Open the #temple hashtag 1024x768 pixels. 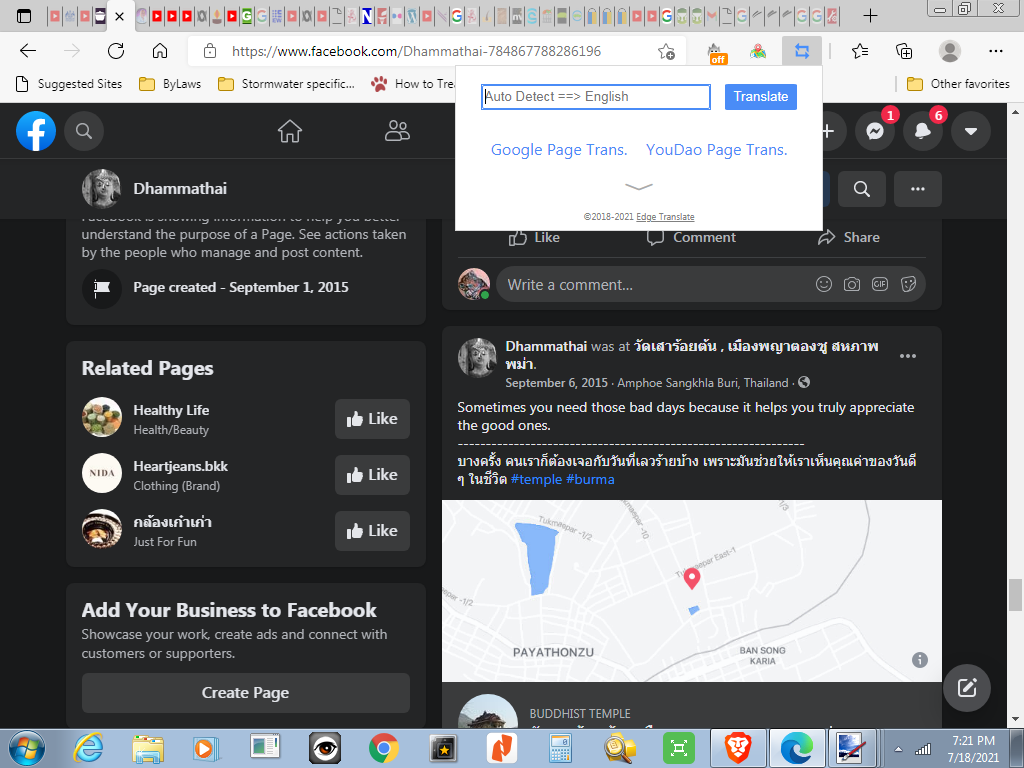click(x=536, y=479)
